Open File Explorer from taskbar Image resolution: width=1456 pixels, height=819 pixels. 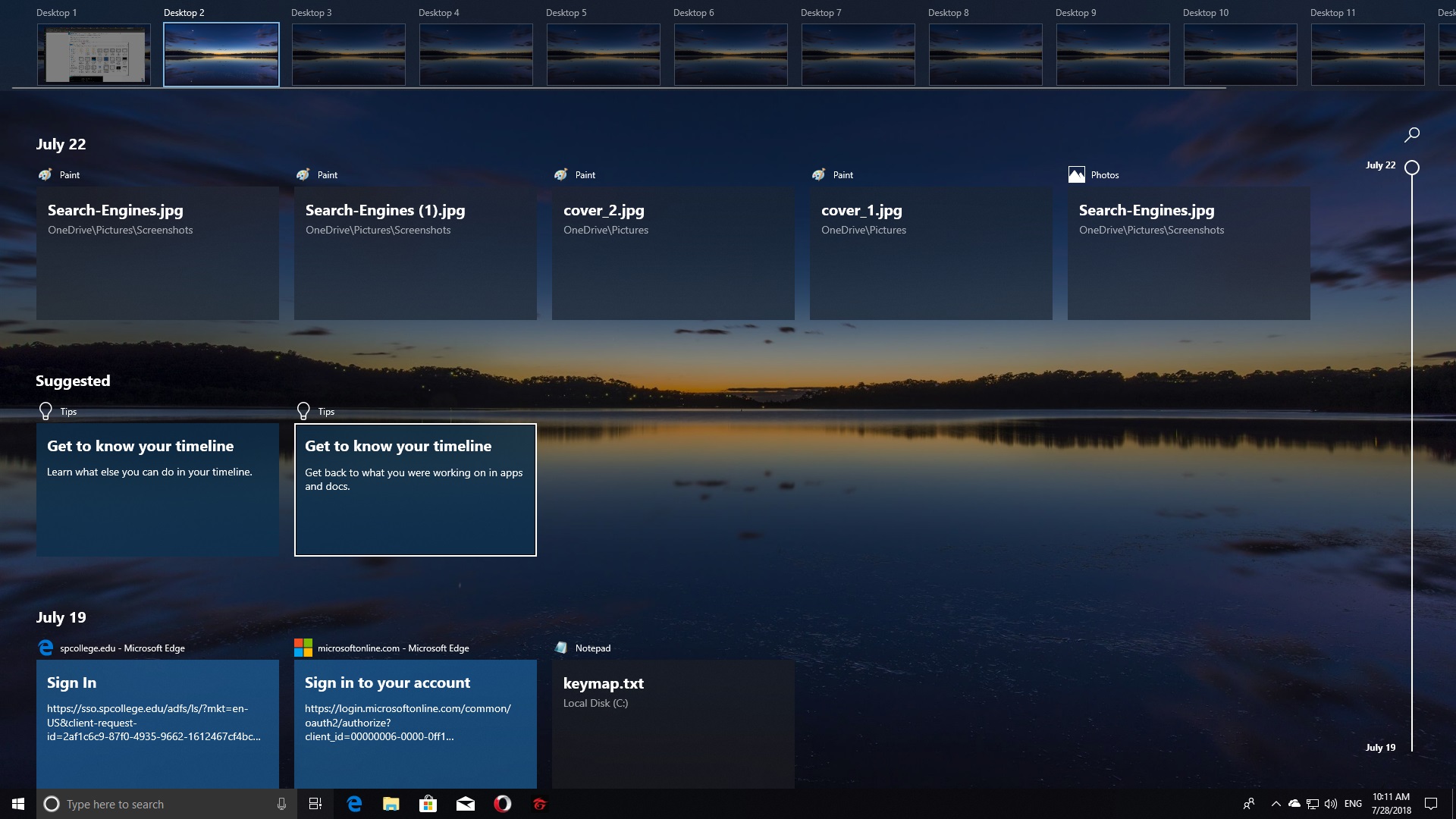pos(391,804)
